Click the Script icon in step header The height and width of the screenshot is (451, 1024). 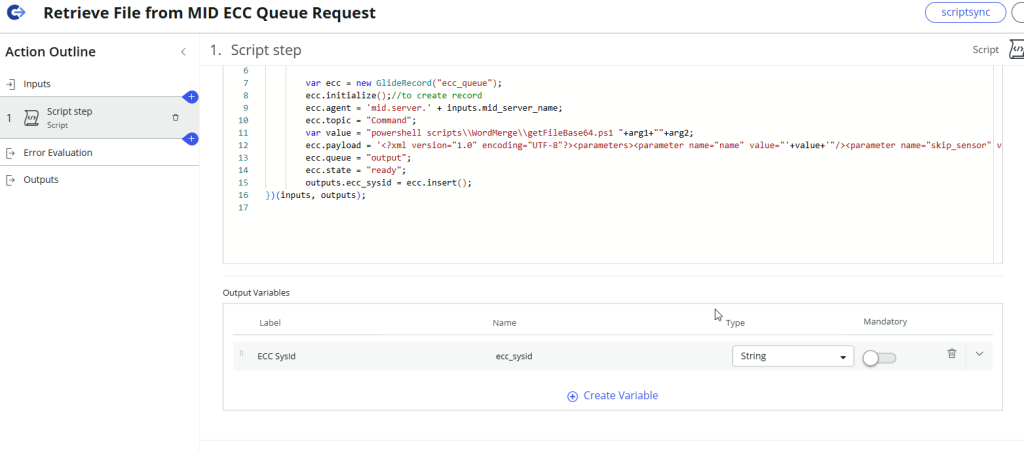tap(1015, 49)
